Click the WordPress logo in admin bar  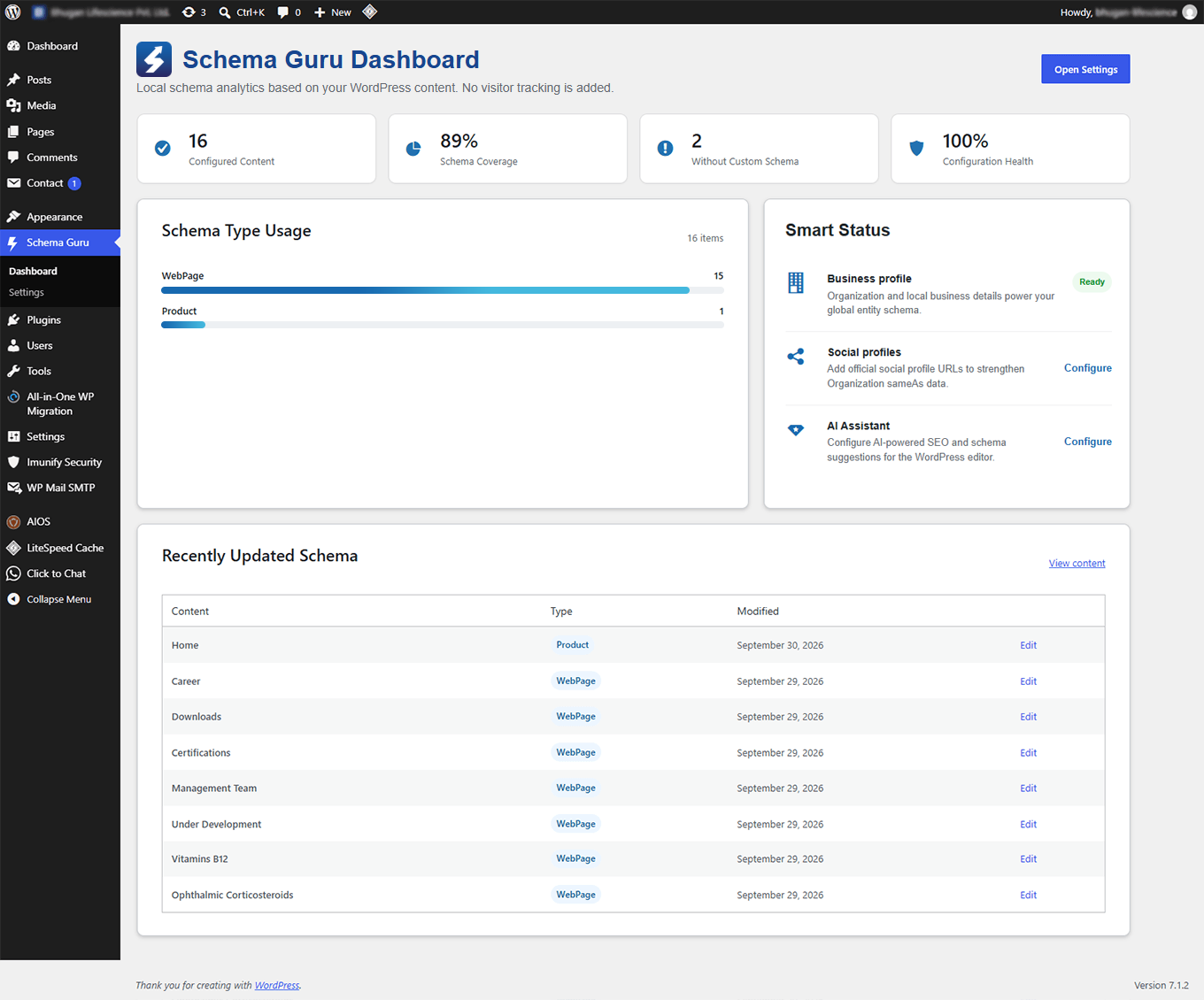(x=13, y=12)
